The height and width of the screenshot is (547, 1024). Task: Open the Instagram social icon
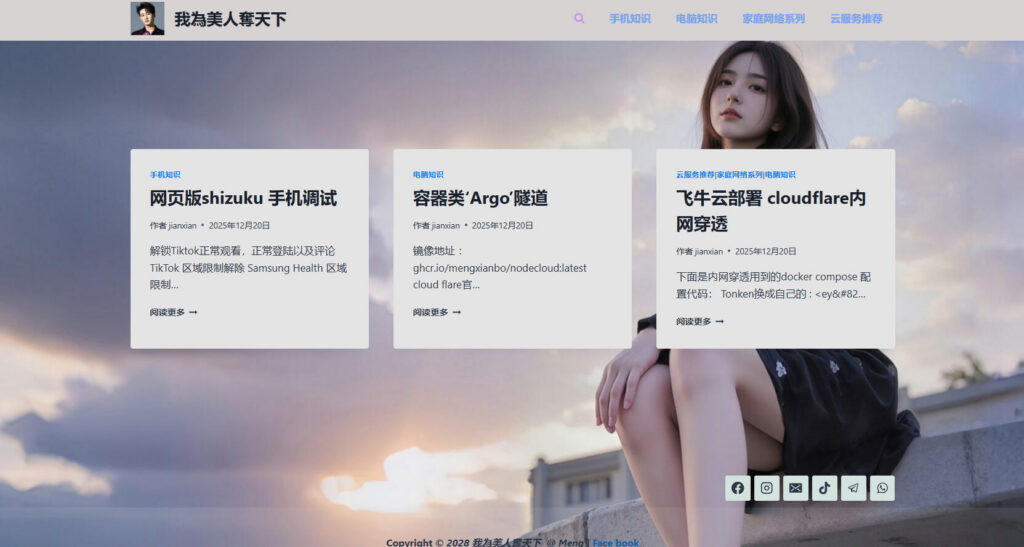coord(767,488)
